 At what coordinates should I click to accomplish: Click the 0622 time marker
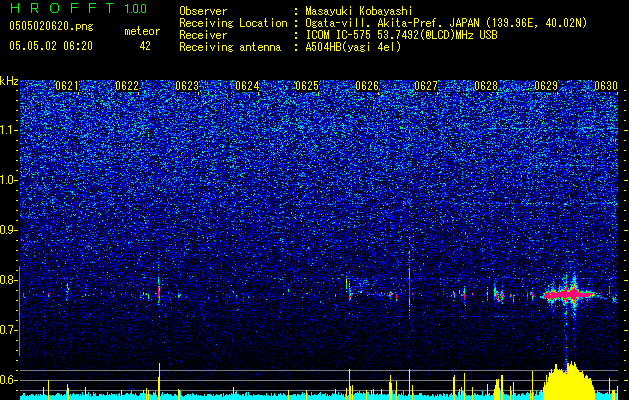127,86
